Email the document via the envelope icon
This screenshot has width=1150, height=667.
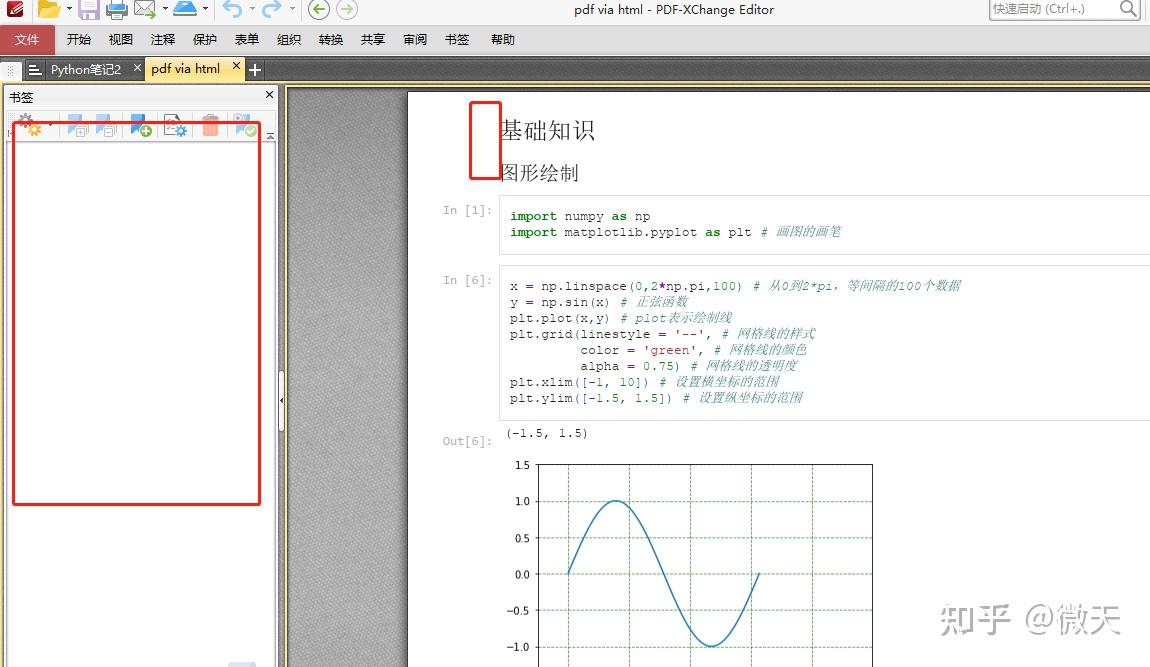pyautogui.click(x=144, y=11)
